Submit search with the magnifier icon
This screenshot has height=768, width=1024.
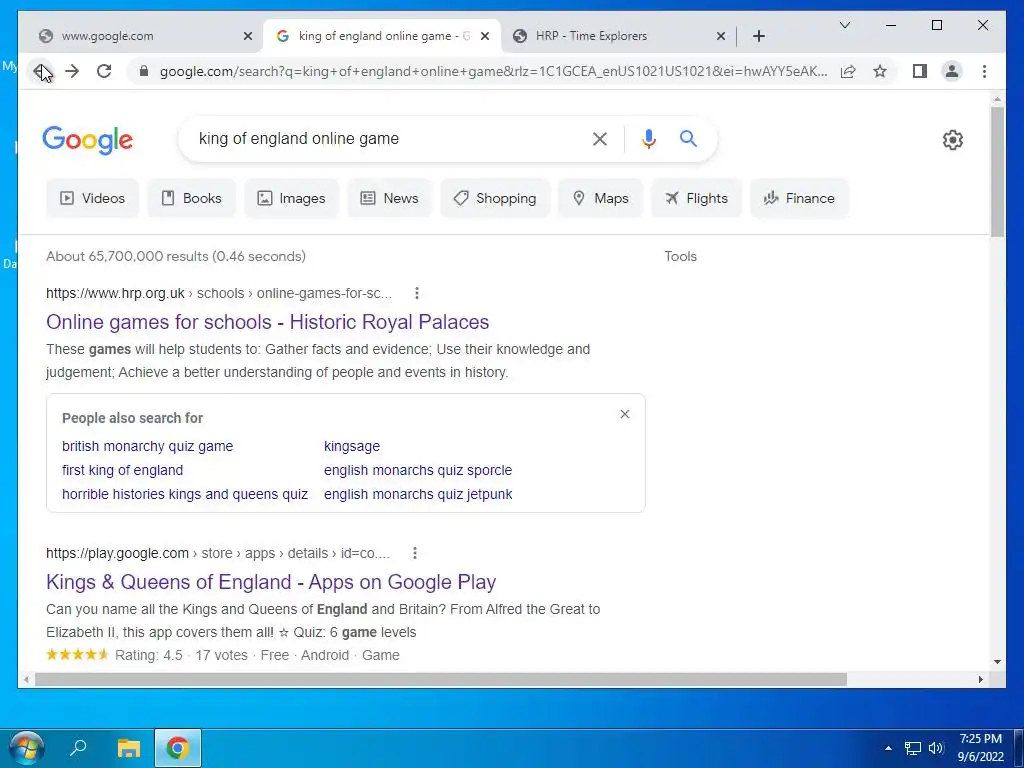(688, 138)
